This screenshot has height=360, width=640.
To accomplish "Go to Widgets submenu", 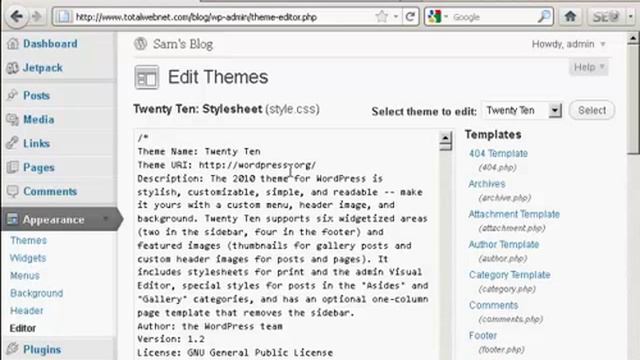I will pyautogui.click(x=28, y=258).
